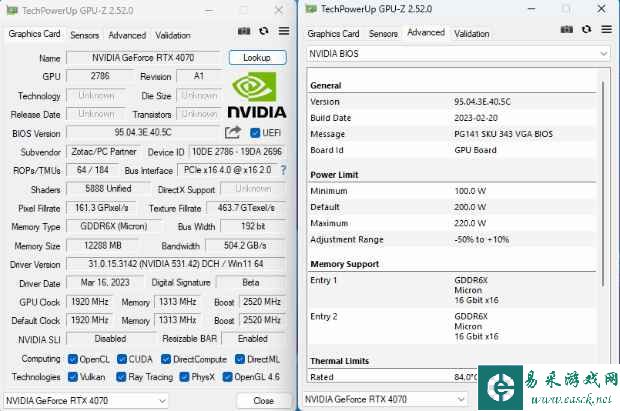The width and height of the screenshot is (620, 411).
Task: Switch to Graphics Card tab in left window
Action: click(34, 34)
